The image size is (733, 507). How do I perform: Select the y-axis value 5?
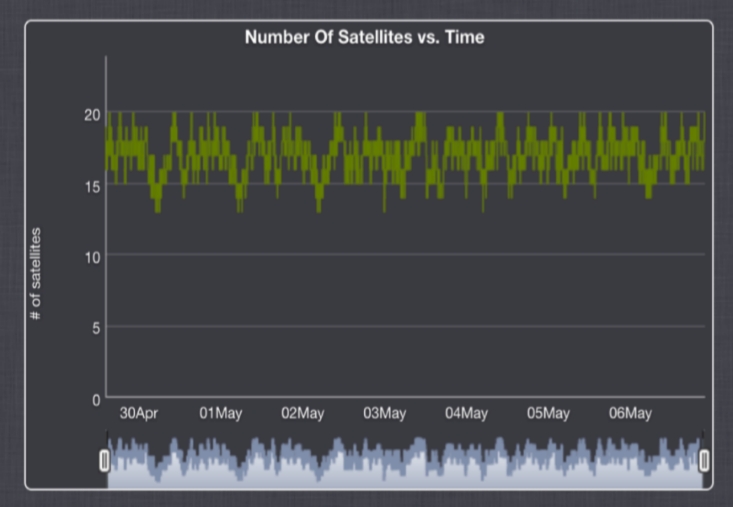(95, 328)
